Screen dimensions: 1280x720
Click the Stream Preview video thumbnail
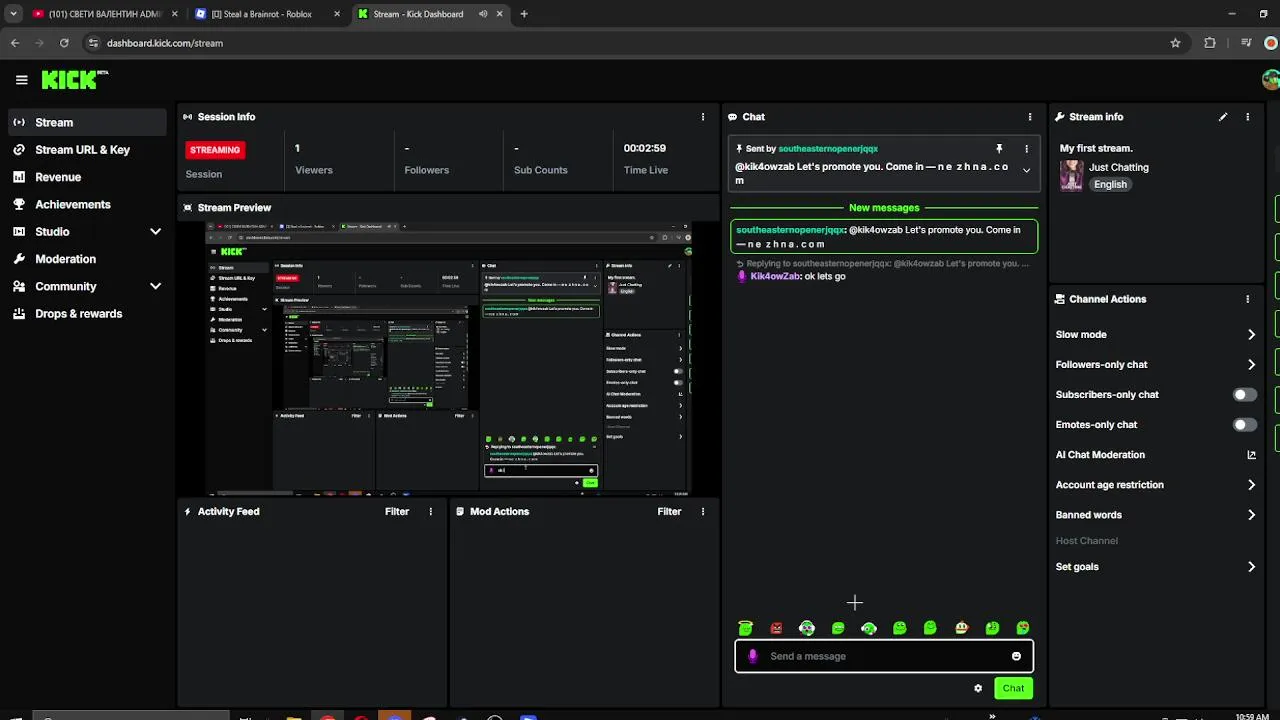448,358
